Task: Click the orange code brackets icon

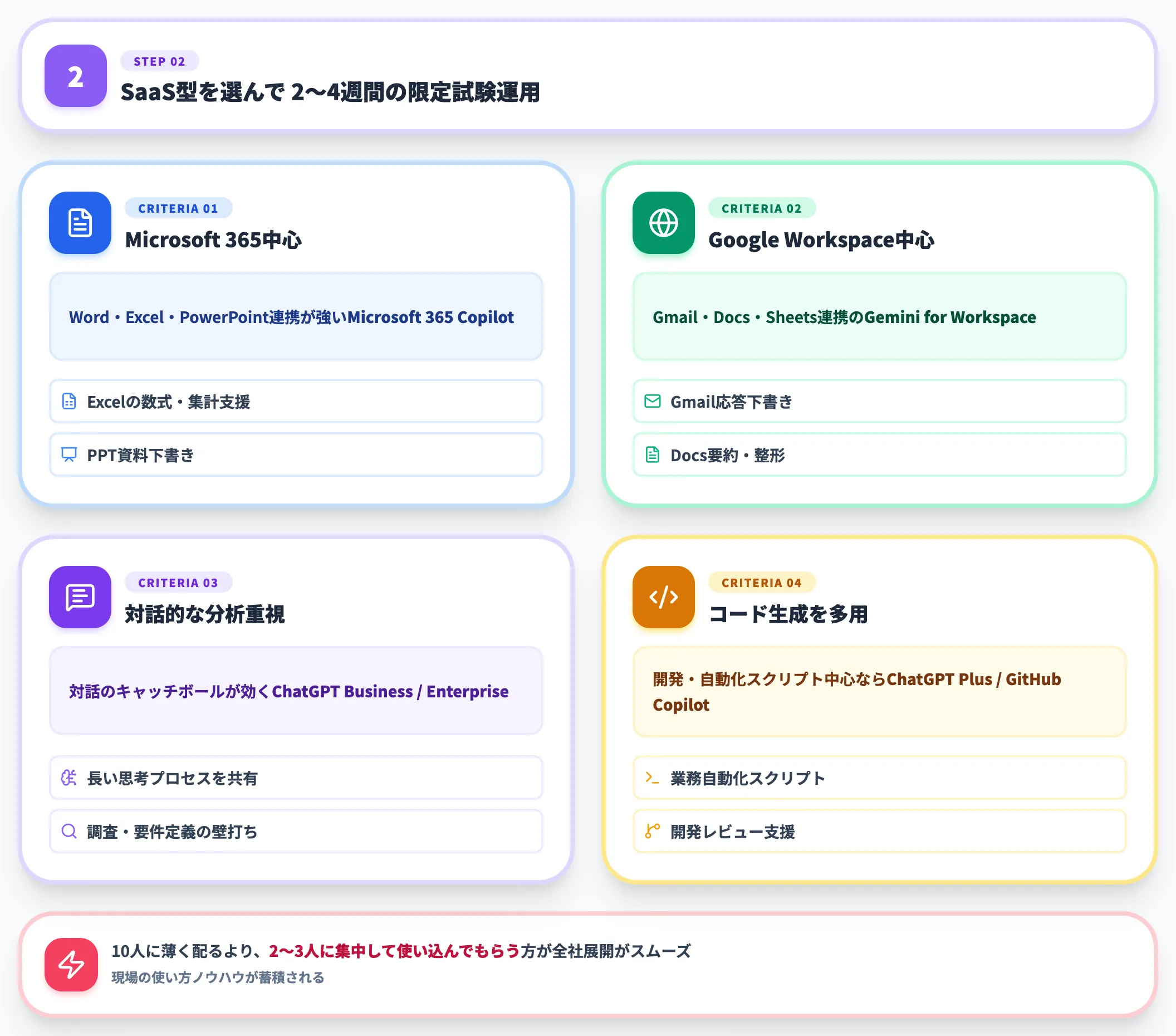Action: [663, 597]
